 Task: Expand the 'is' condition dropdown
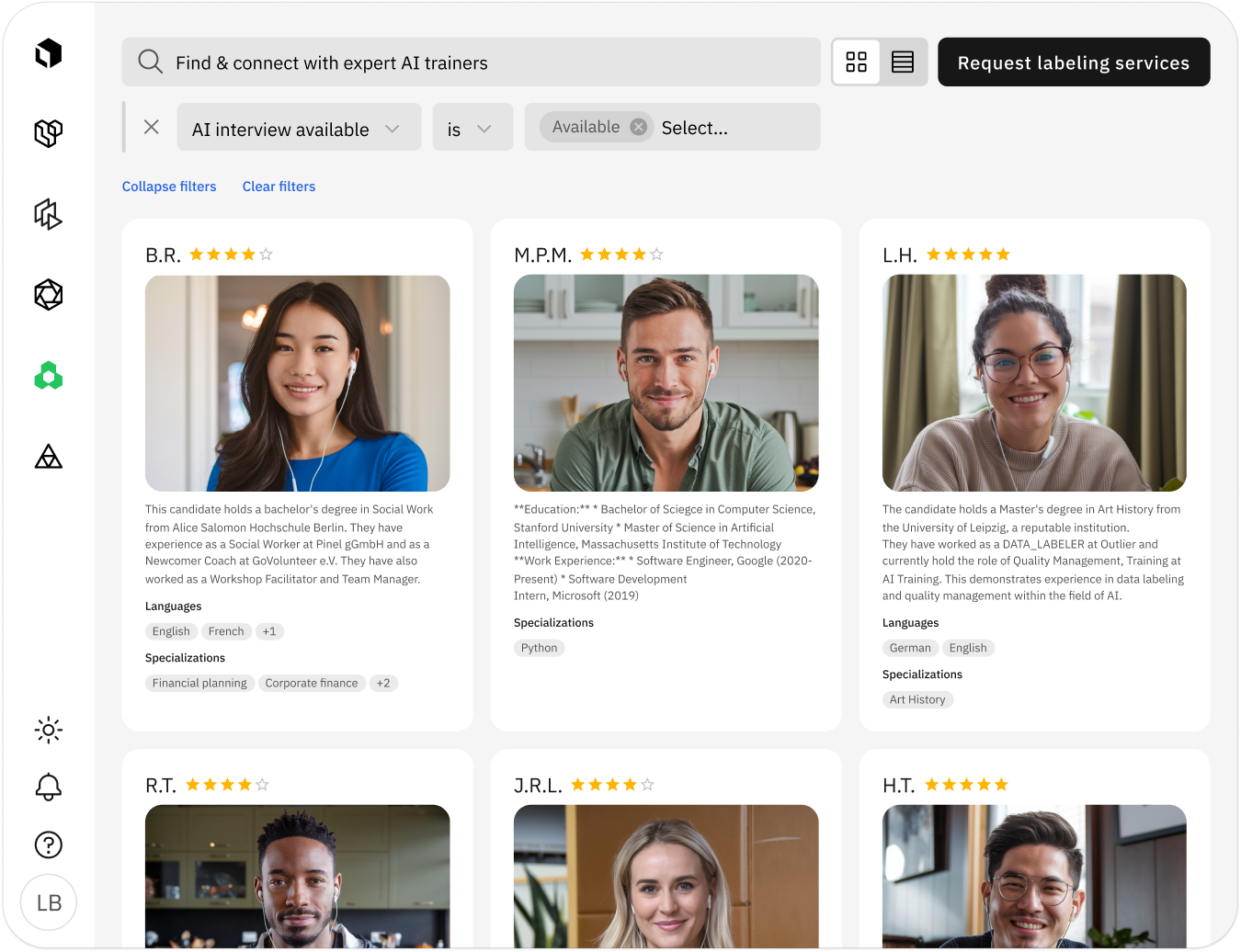(x=472, y=128)
